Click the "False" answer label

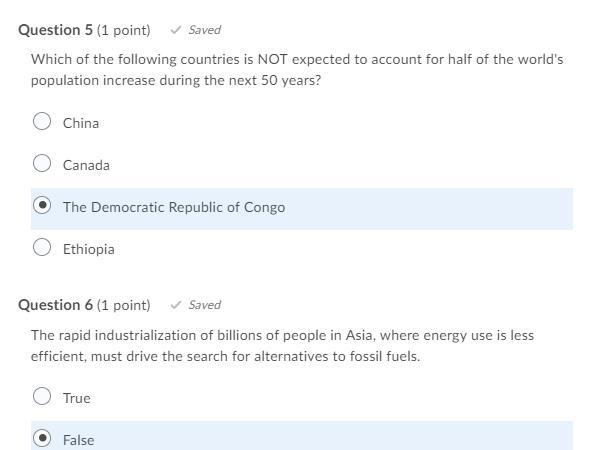tap(78, 440)
